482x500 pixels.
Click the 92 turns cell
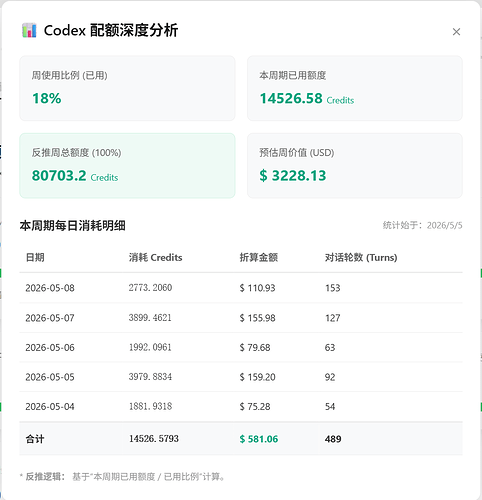click(330, 377)
